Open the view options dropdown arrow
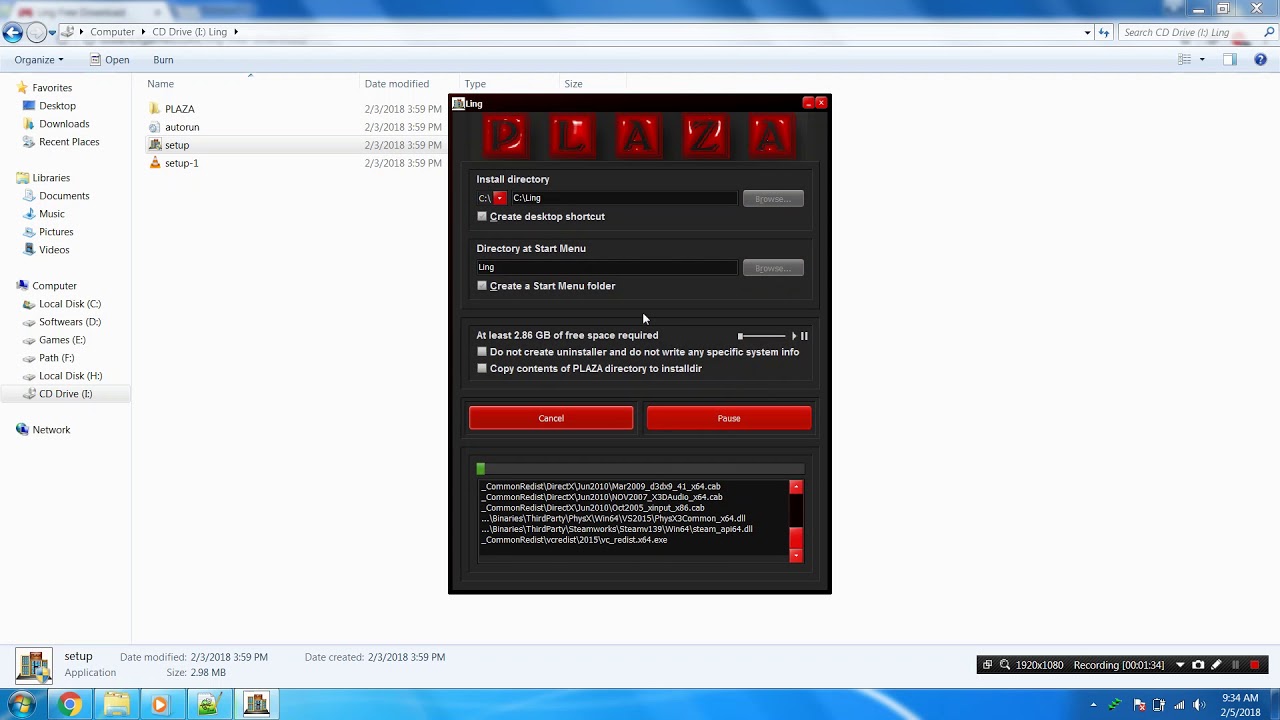This screenshot has height=720, width=1280. click(1202, 60)
